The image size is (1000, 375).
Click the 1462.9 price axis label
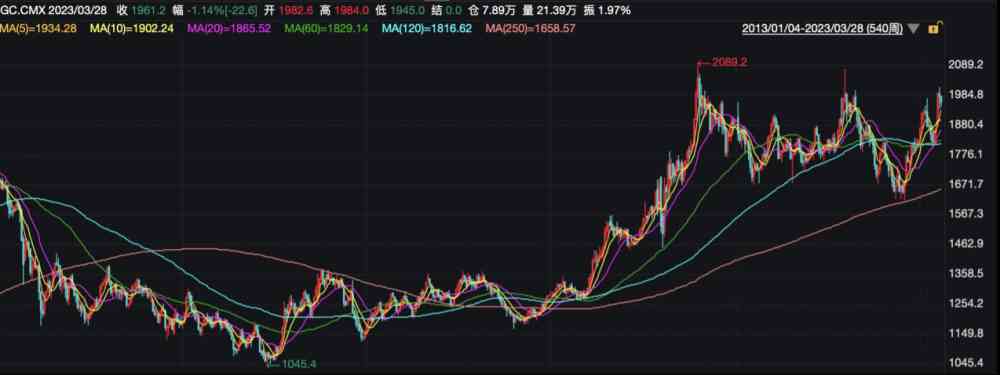pyautogui.click(x=967, y=244)
